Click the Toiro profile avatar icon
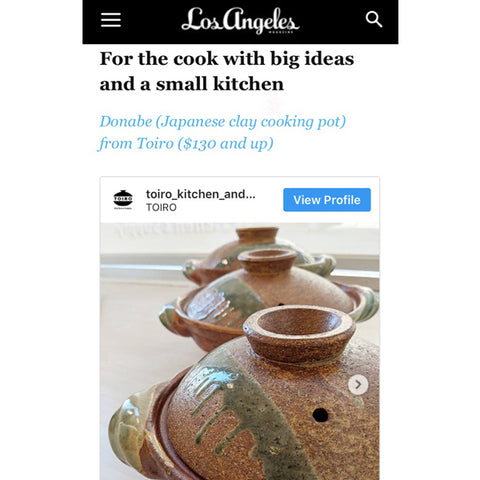Viewport: 480px width, 480px height. click(x=123, y=200)
